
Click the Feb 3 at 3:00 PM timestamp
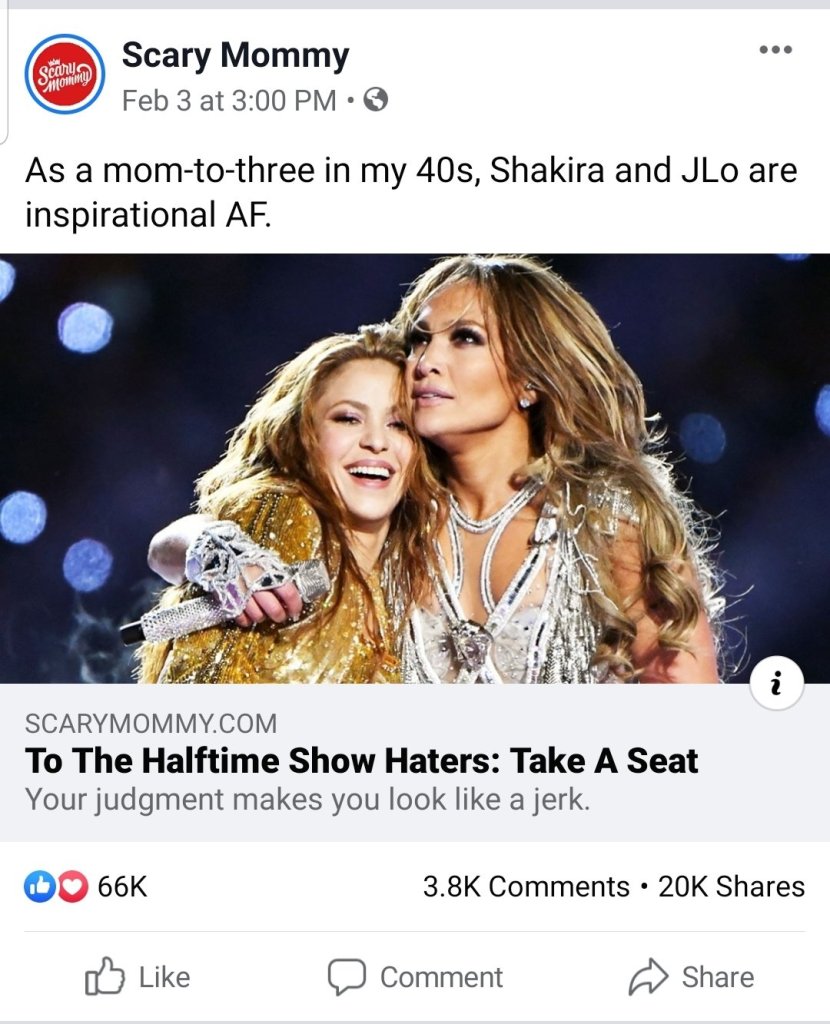[229, 101]
